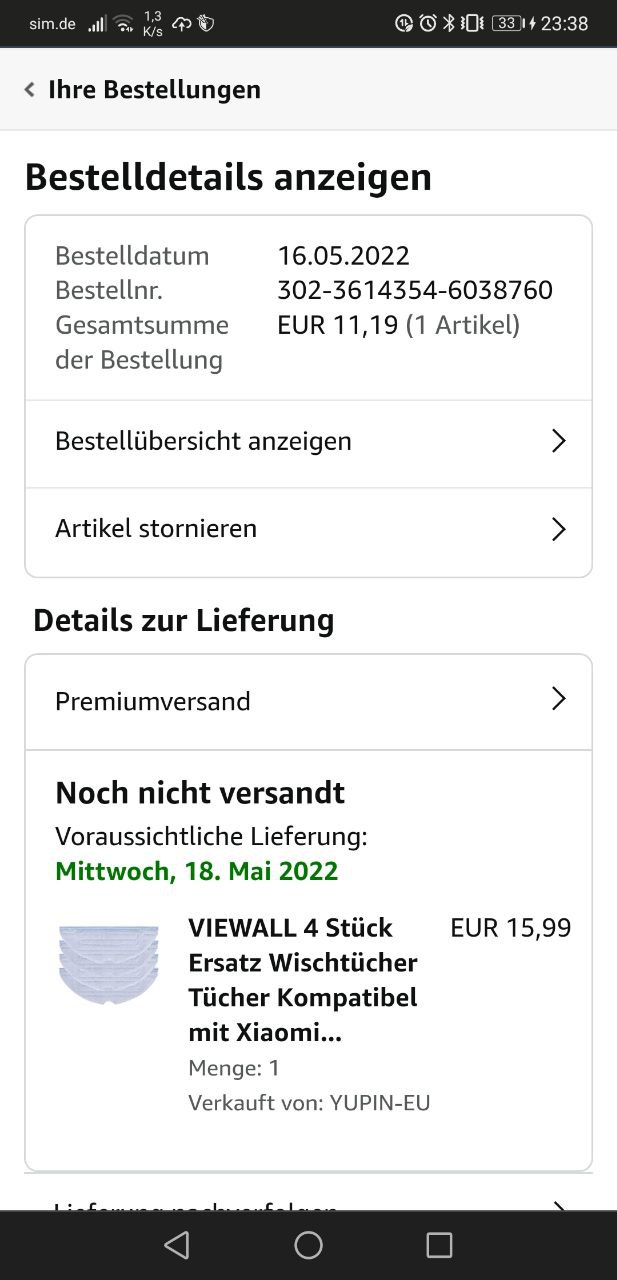The height and width of the screenshot is (1280, 617).
Task: Expand Premiumversand chevron
Action: 559,699
